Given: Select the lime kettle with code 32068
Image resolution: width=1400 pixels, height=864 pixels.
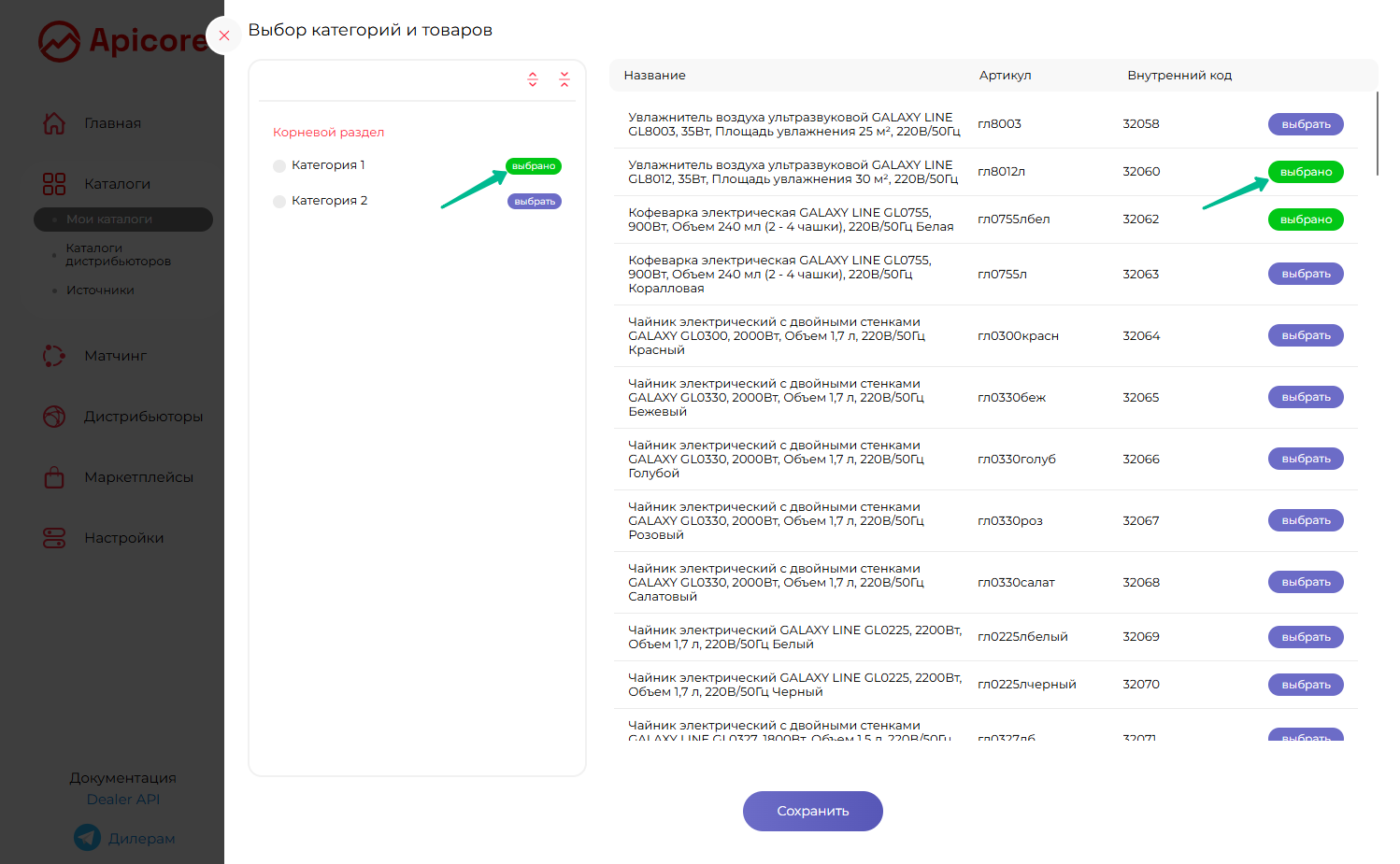Looking at the screenshot, I should [x=1306, y=582].
